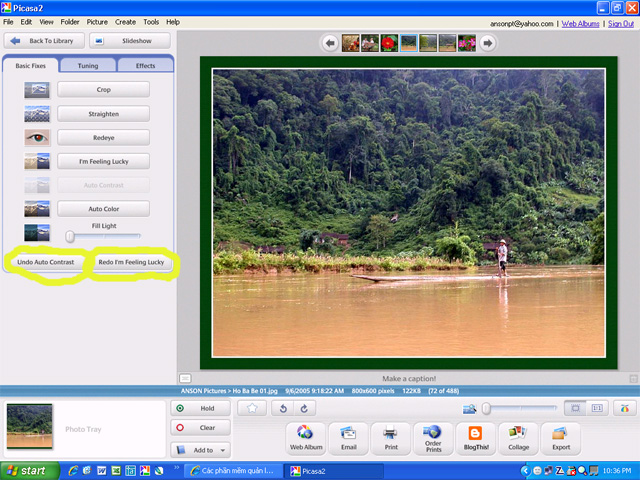Viewport: 640px width, 480px height.
Task: Select the red flower thumbnail in filmstrip
Action: pyautogui.click(x=389, y=43)
